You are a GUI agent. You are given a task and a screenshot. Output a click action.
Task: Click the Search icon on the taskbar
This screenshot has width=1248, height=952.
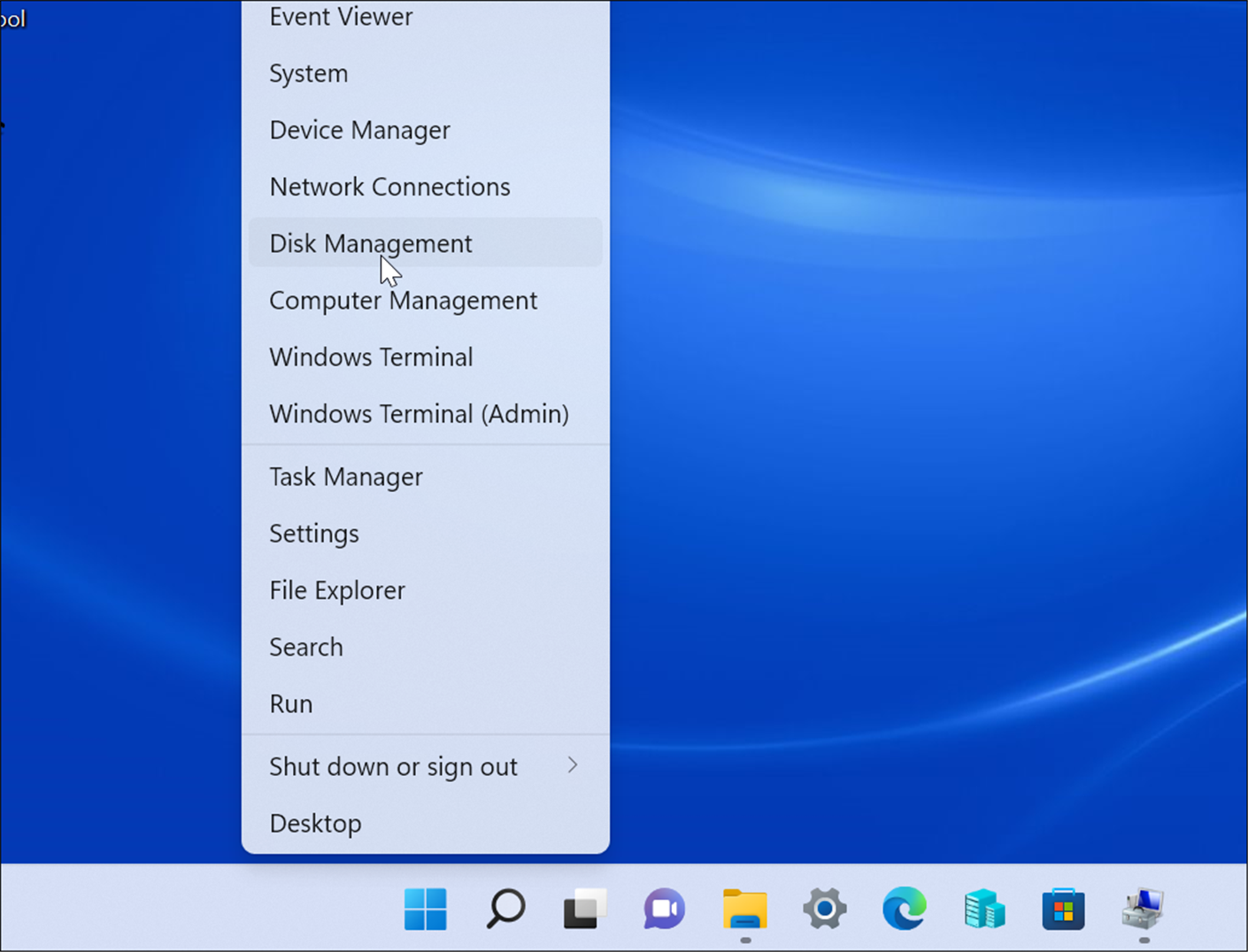(505, 910)
